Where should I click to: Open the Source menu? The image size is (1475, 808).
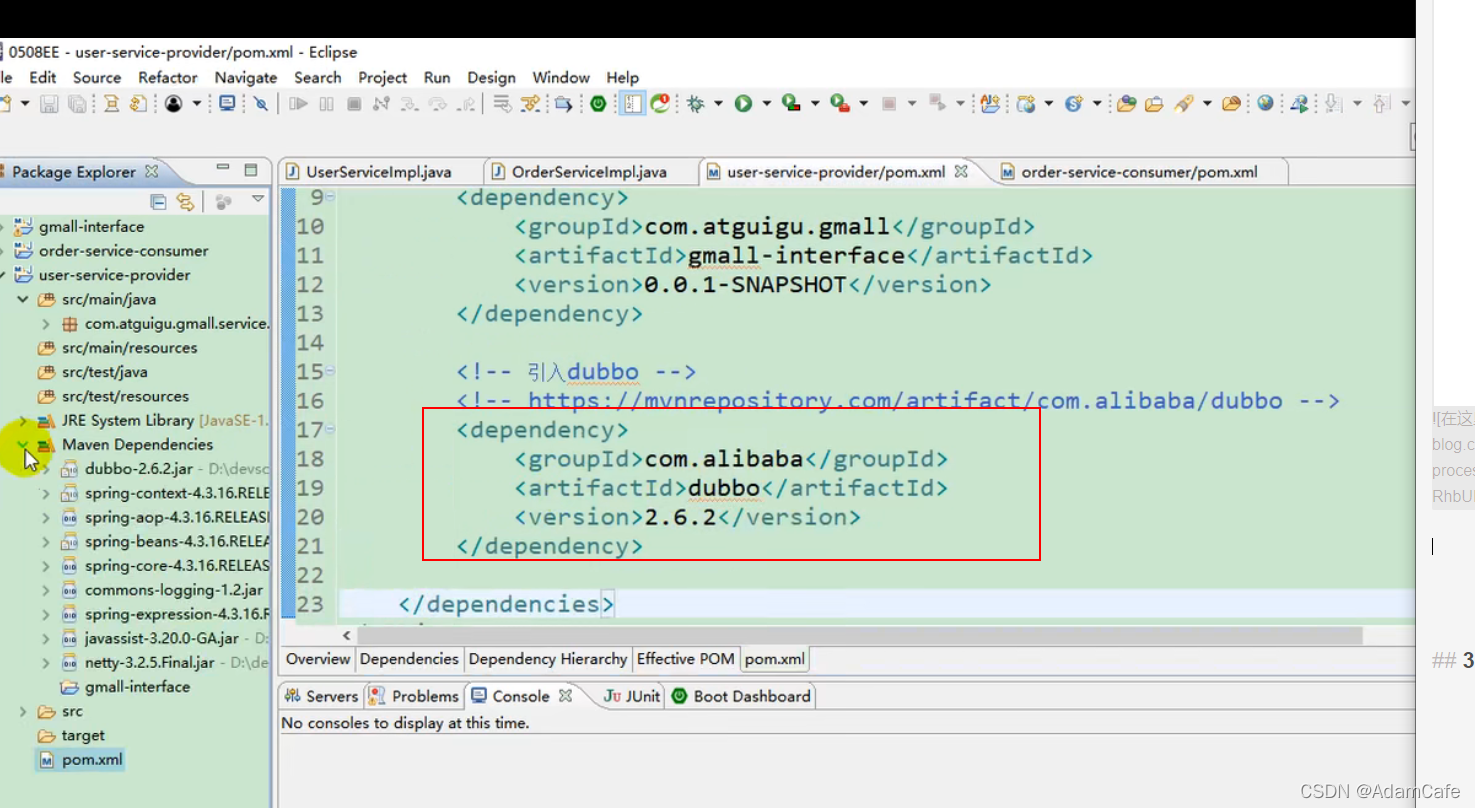(97, 77)
